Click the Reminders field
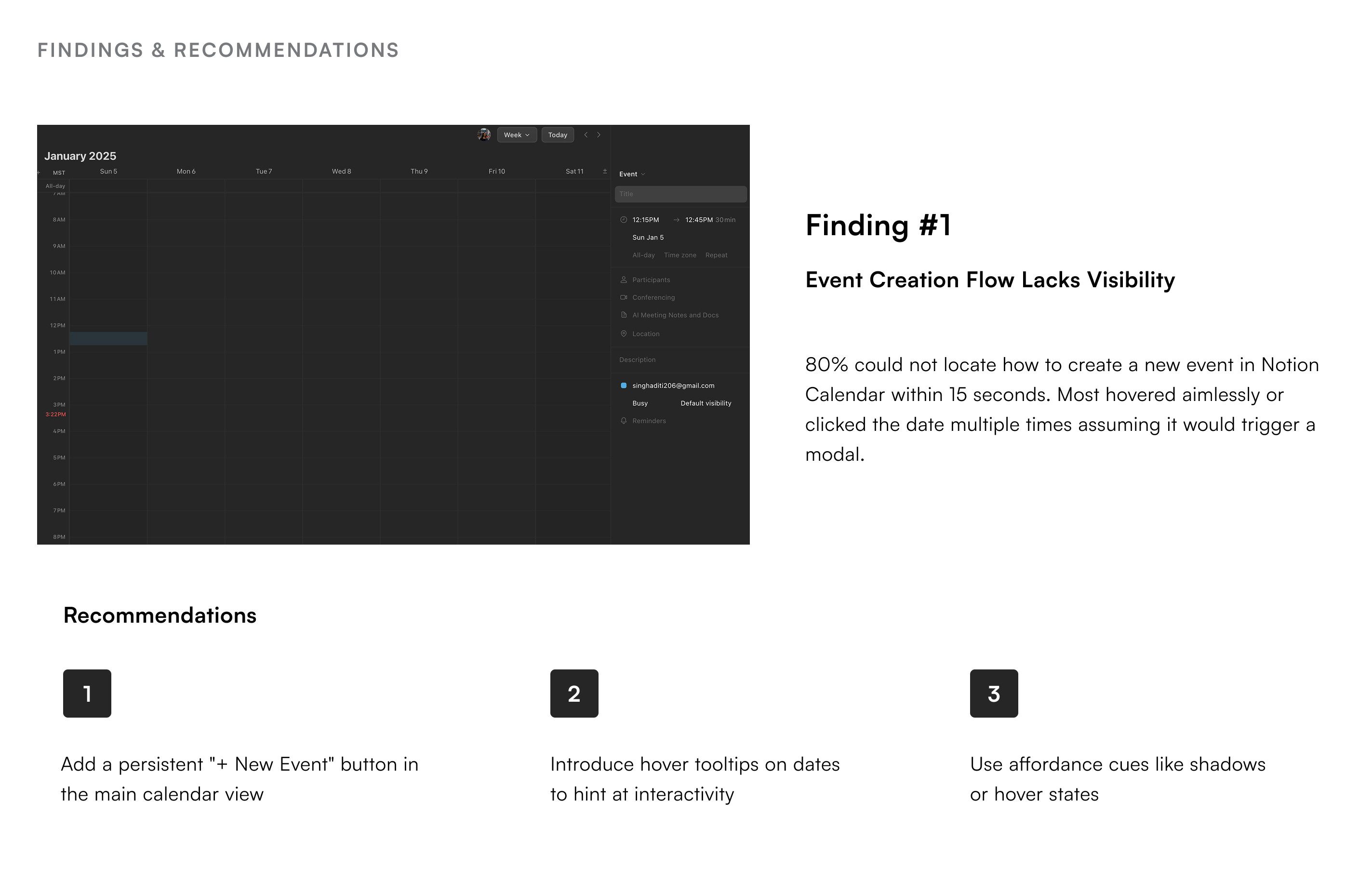1372x881 pixels. (649, 421)
